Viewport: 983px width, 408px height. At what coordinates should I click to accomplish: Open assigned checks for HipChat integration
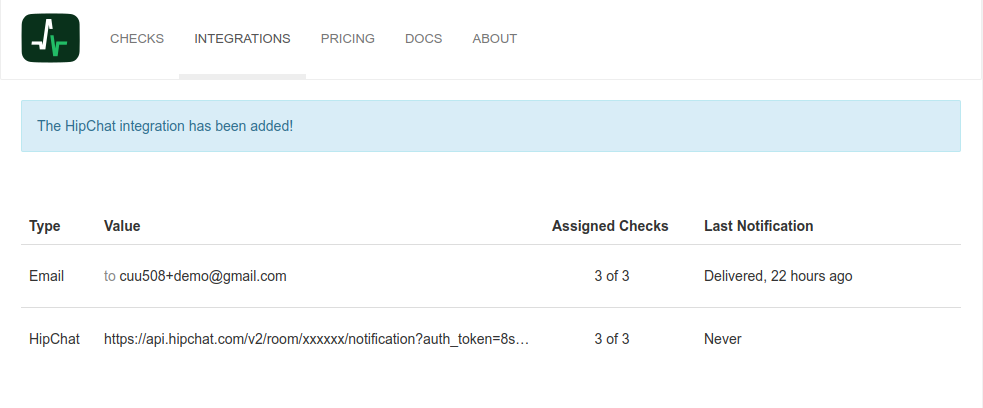611,339
